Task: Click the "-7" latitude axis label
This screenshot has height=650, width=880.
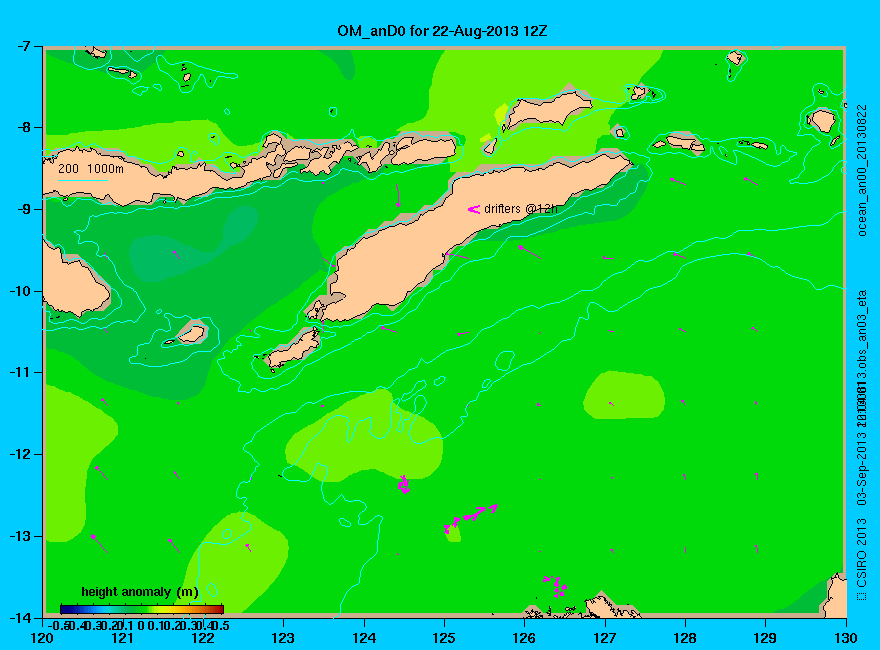Action: click(x=24, y=46)
